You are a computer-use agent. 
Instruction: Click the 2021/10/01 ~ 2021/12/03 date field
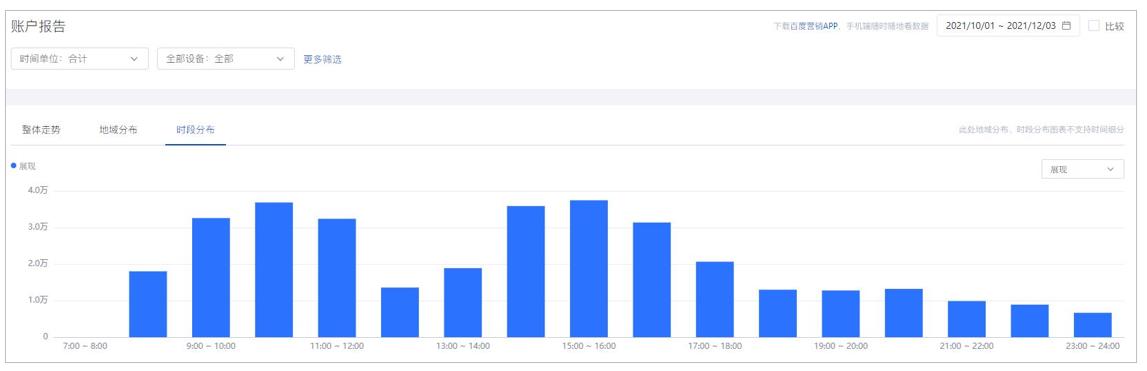[1008, 26]
